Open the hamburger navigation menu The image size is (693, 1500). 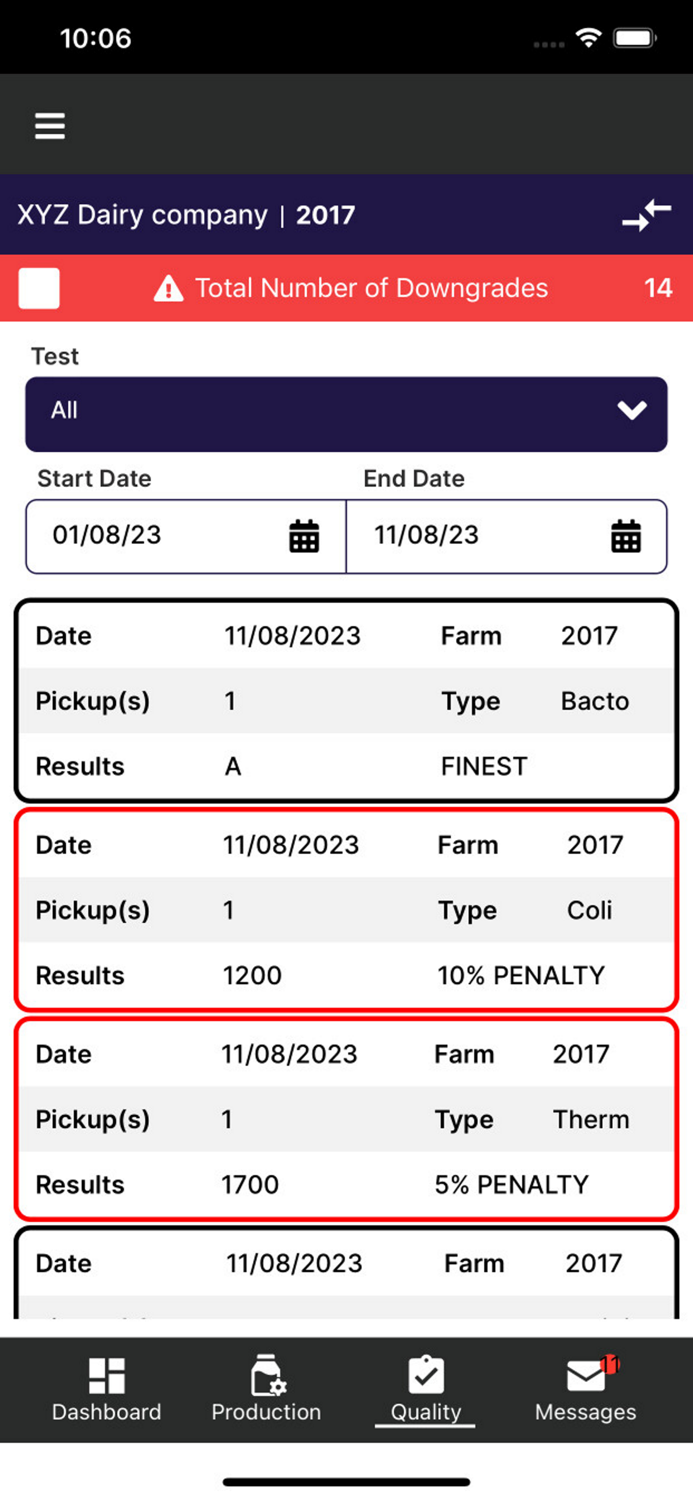pyautogui.click(x=49, y=126)
